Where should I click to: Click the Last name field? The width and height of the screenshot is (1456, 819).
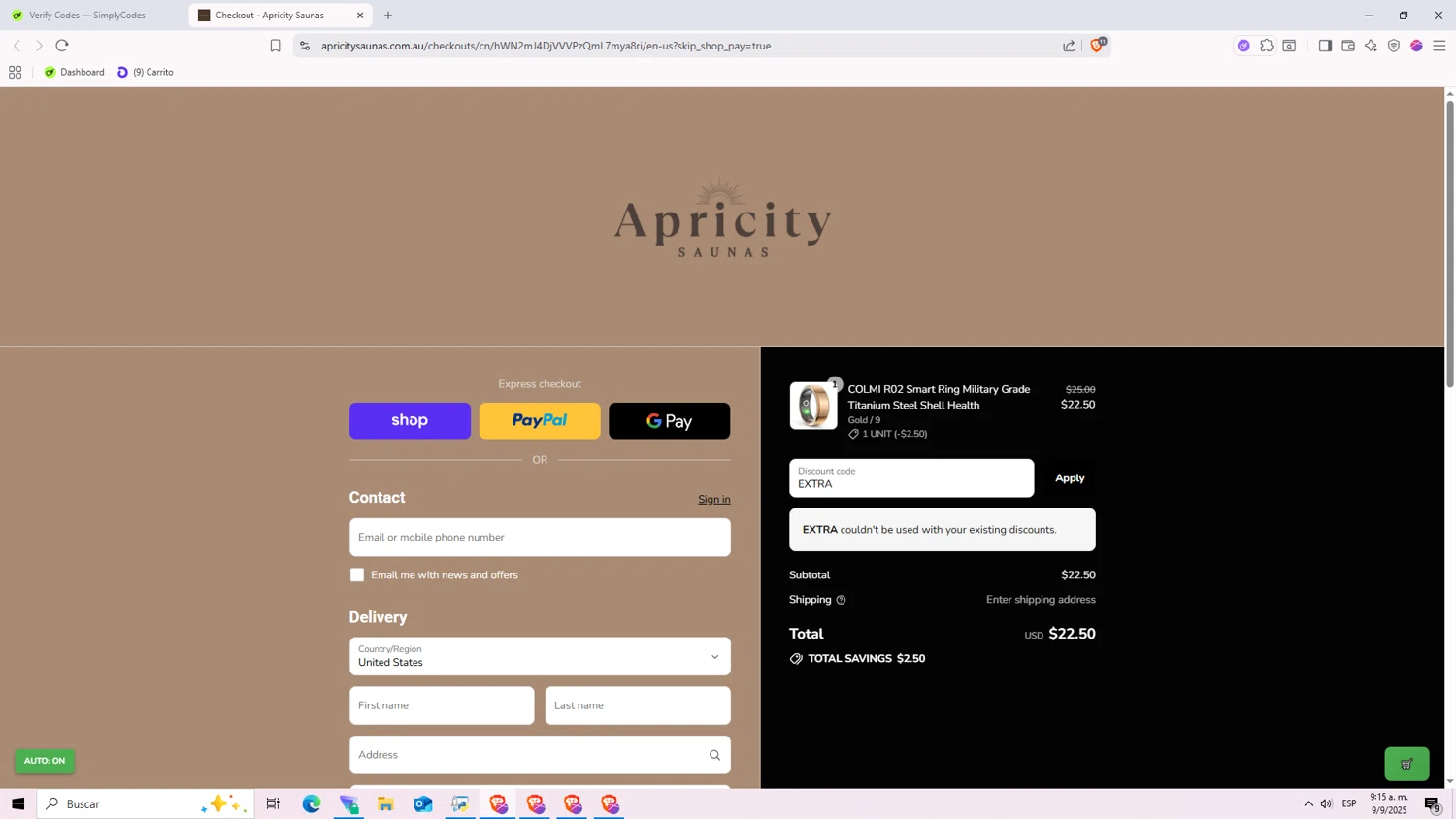638,705
